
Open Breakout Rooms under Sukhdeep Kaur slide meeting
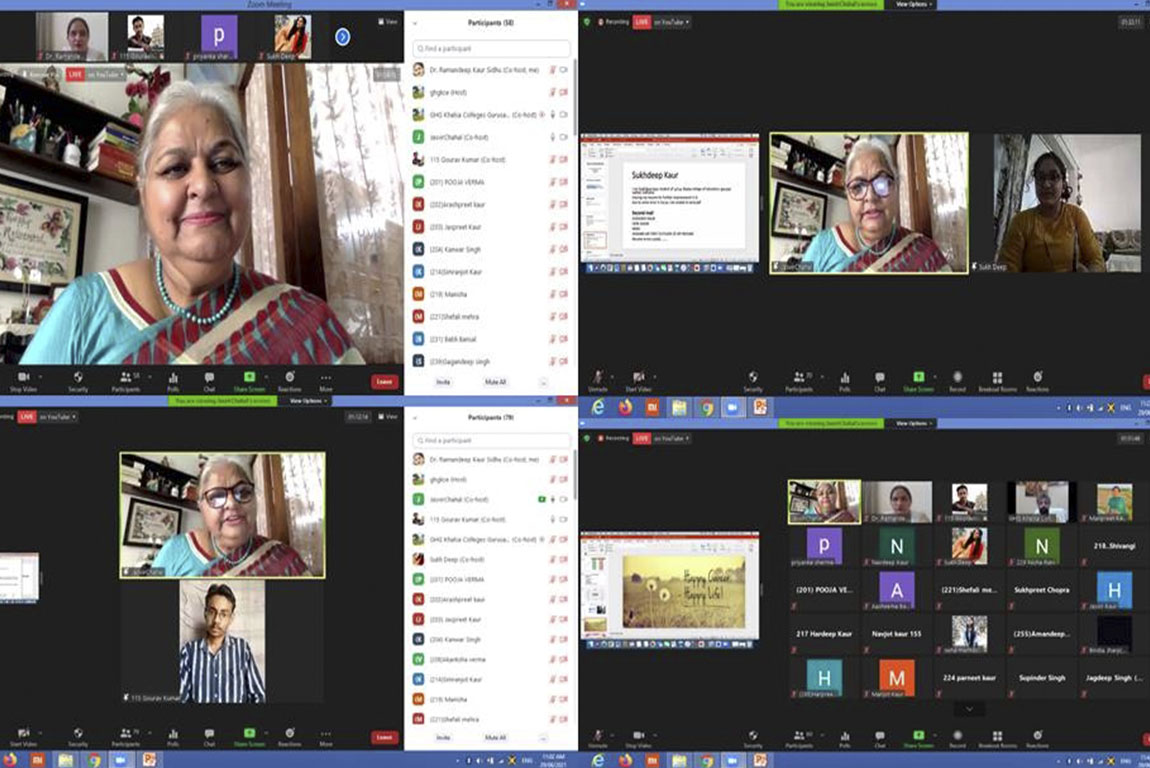tap(996, 380)
